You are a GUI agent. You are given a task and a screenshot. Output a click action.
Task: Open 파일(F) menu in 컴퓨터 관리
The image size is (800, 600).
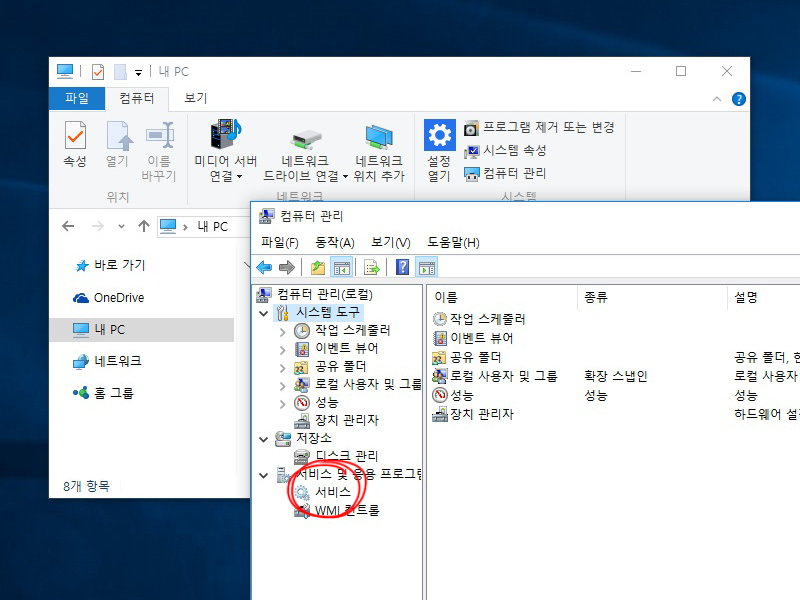[x=280, y=242]
